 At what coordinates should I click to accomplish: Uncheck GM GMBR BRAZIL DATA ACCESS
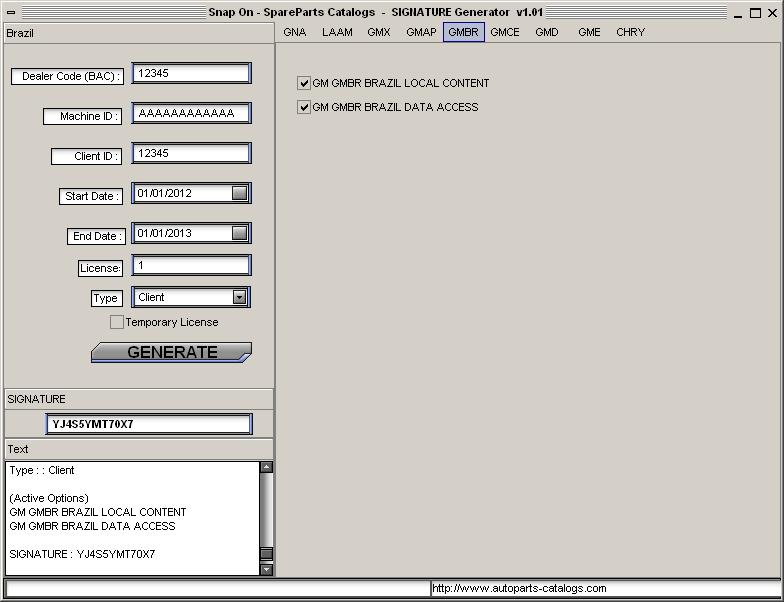coord(304,107)
